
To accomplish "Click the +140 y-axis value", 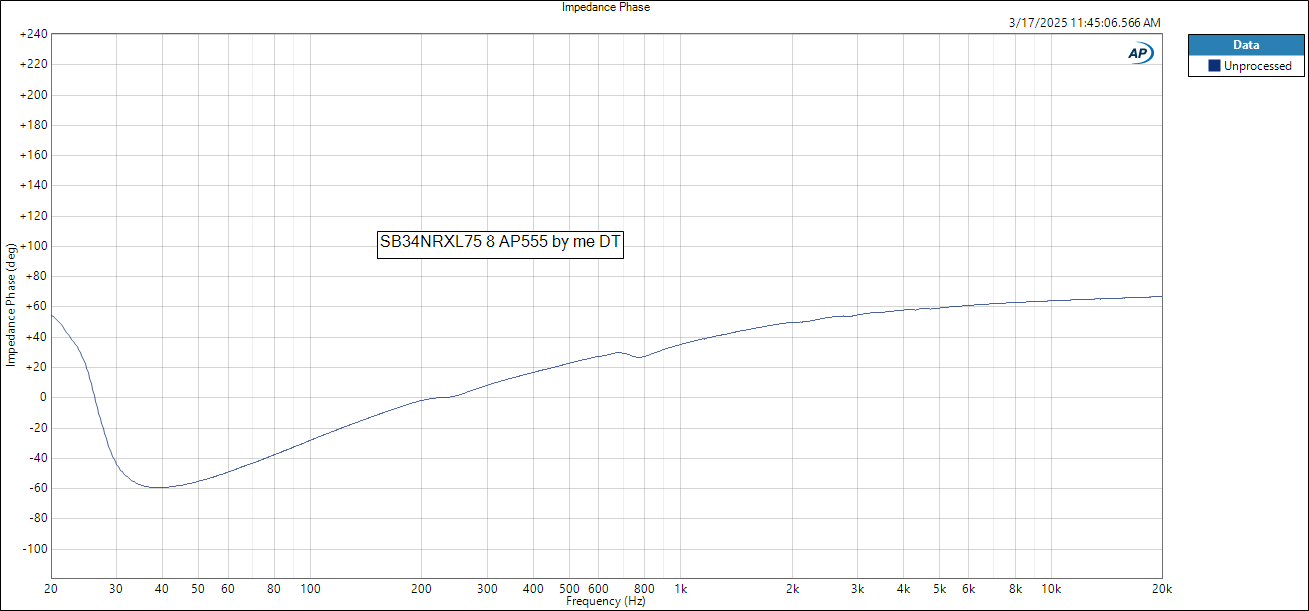I will (34, 185).
